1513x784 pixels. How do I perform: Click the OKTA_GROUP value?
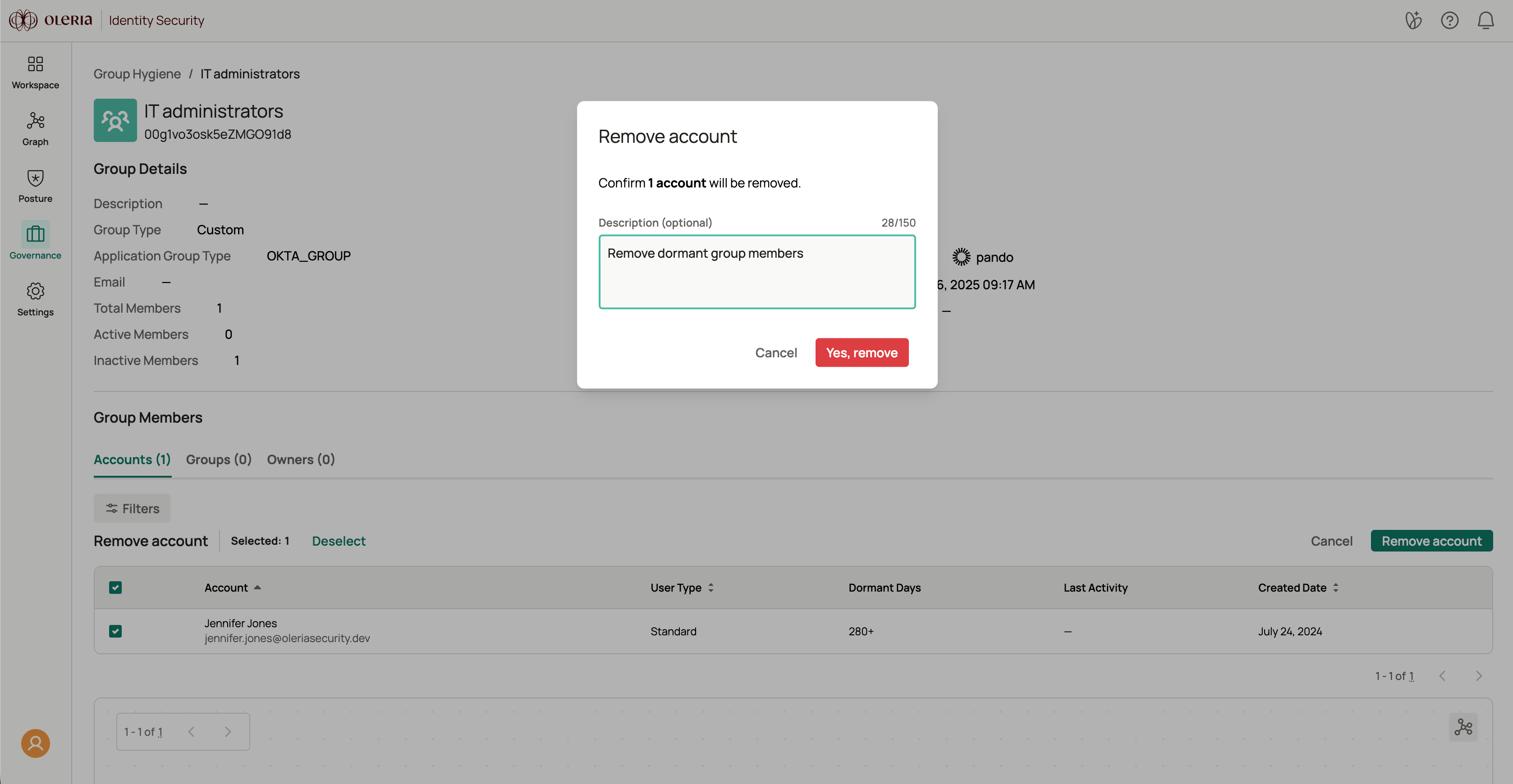point(308,256)
